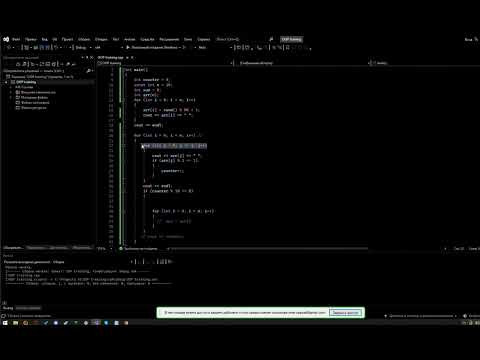Screen dimensions: 480x360
Task: Switch to the Вывод tab at the bottom
Action: (8, 308)
